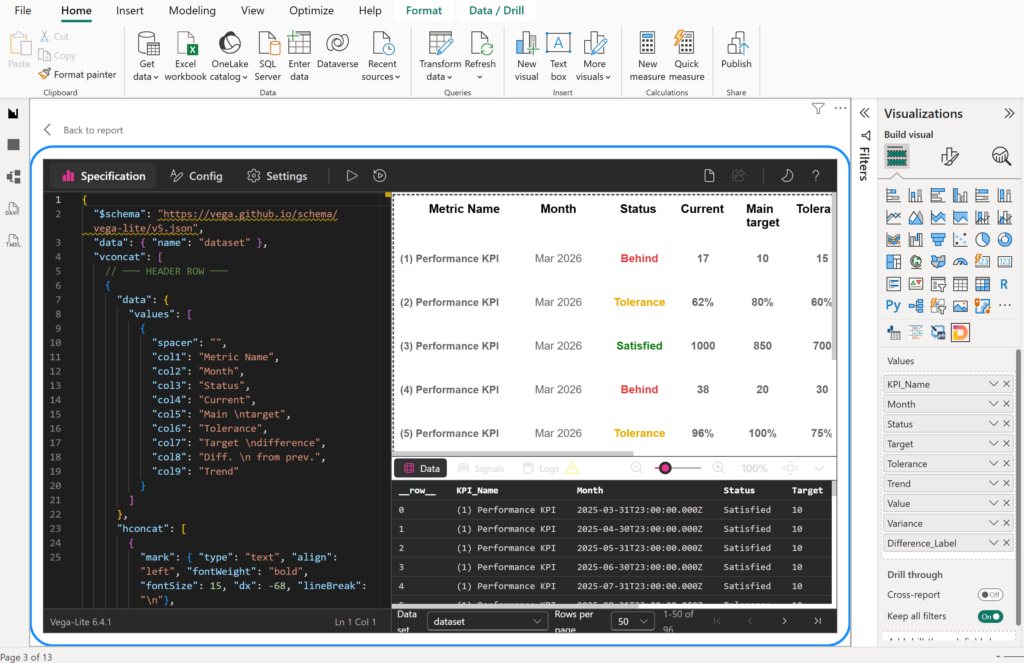
Task: Expand the KPI_Name field options chevron
Action: (993, 384)
